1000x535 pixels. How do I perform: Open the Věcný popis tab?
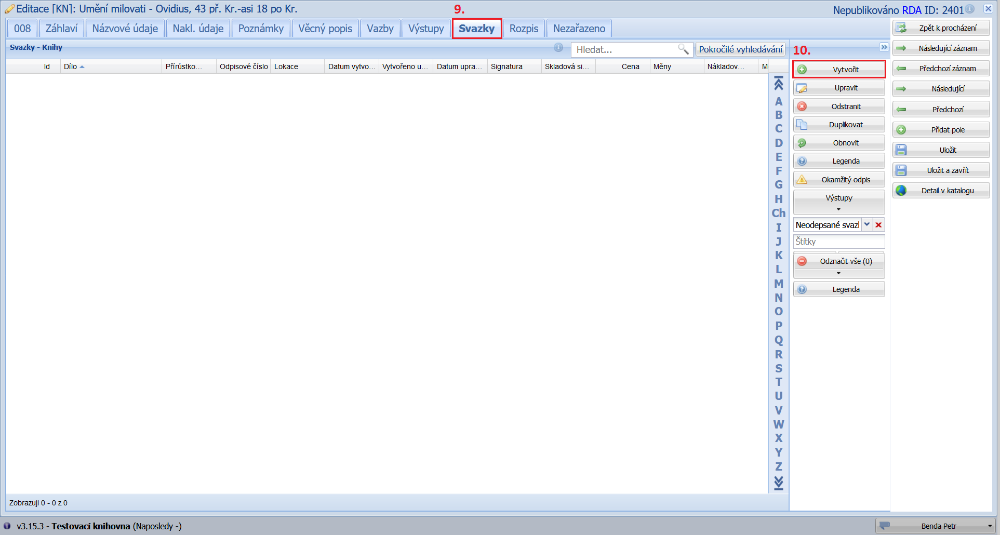point(326,29)
